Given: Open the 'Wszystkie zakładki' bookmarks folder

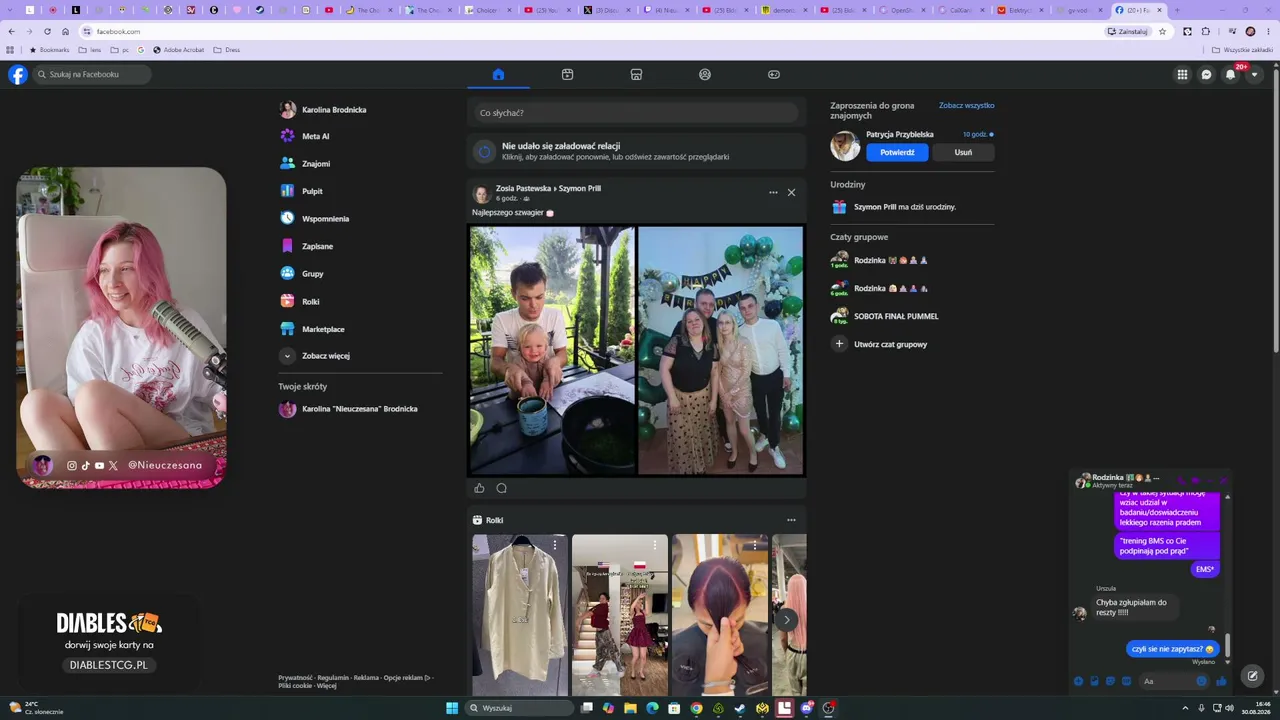Looking at the screenshot, I should (1242, 50).
